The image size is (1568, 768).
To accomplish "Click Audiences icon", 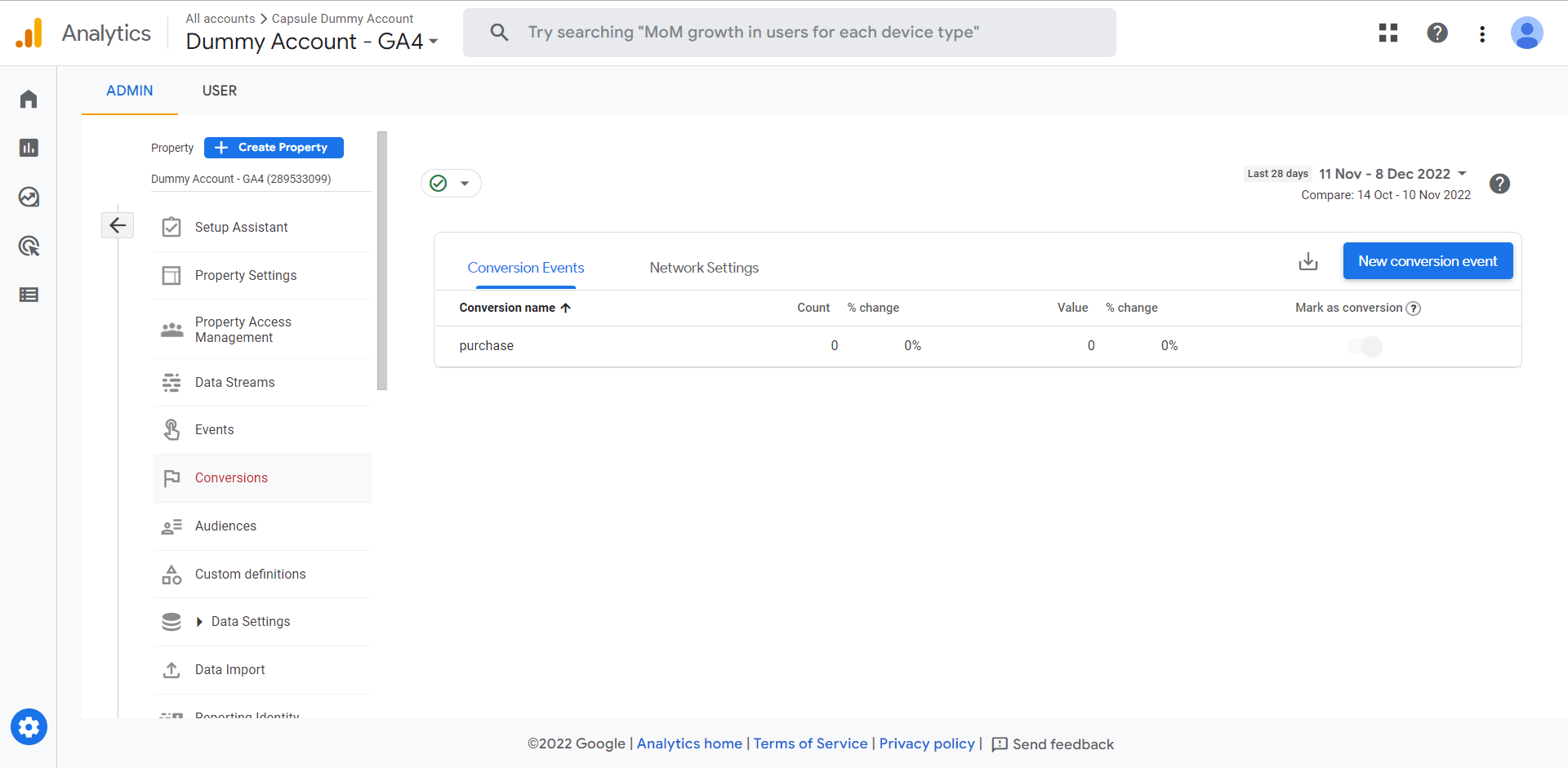I will (x=171, y=526).
